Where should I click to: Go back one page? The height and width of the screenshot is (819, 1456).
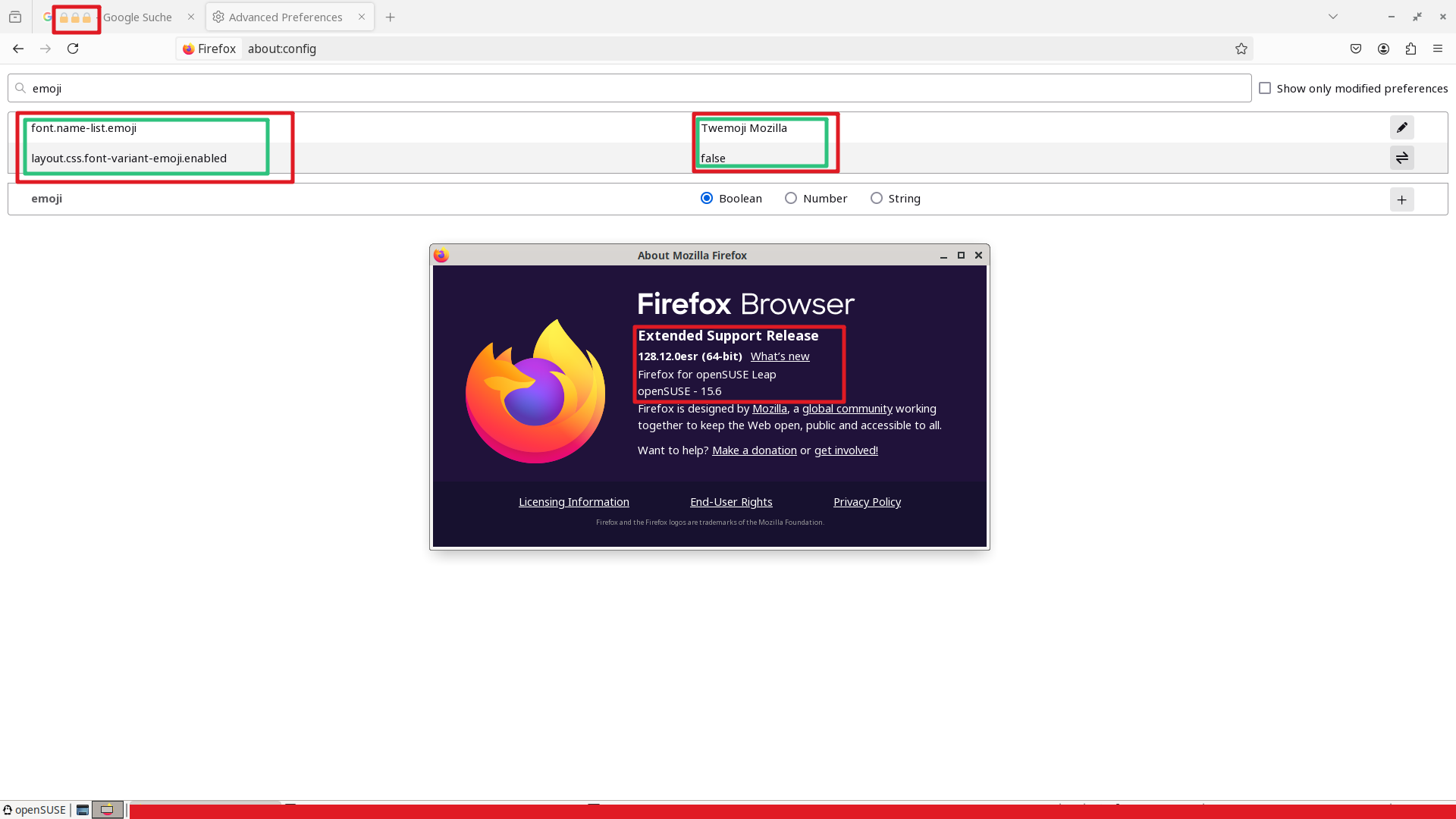tap(18, 49)
